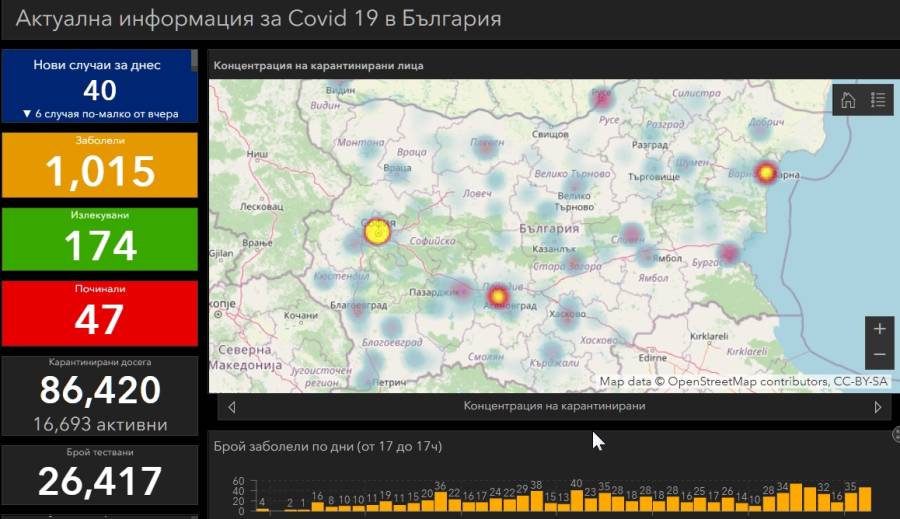The image size is (900, 519).
Task: Expand the daily cases chart panel
Action: (895, 434)
